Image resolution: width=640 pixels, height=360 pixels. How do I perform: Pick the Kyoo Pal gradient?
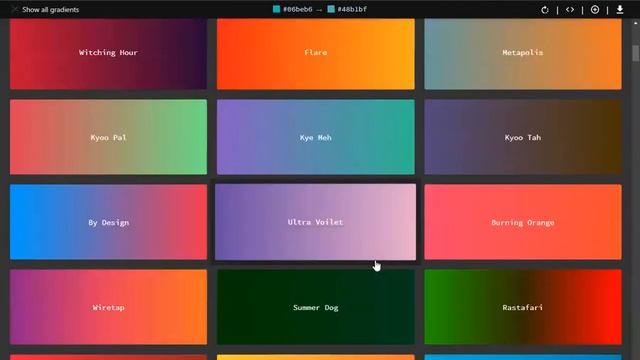tap(108, 137)
